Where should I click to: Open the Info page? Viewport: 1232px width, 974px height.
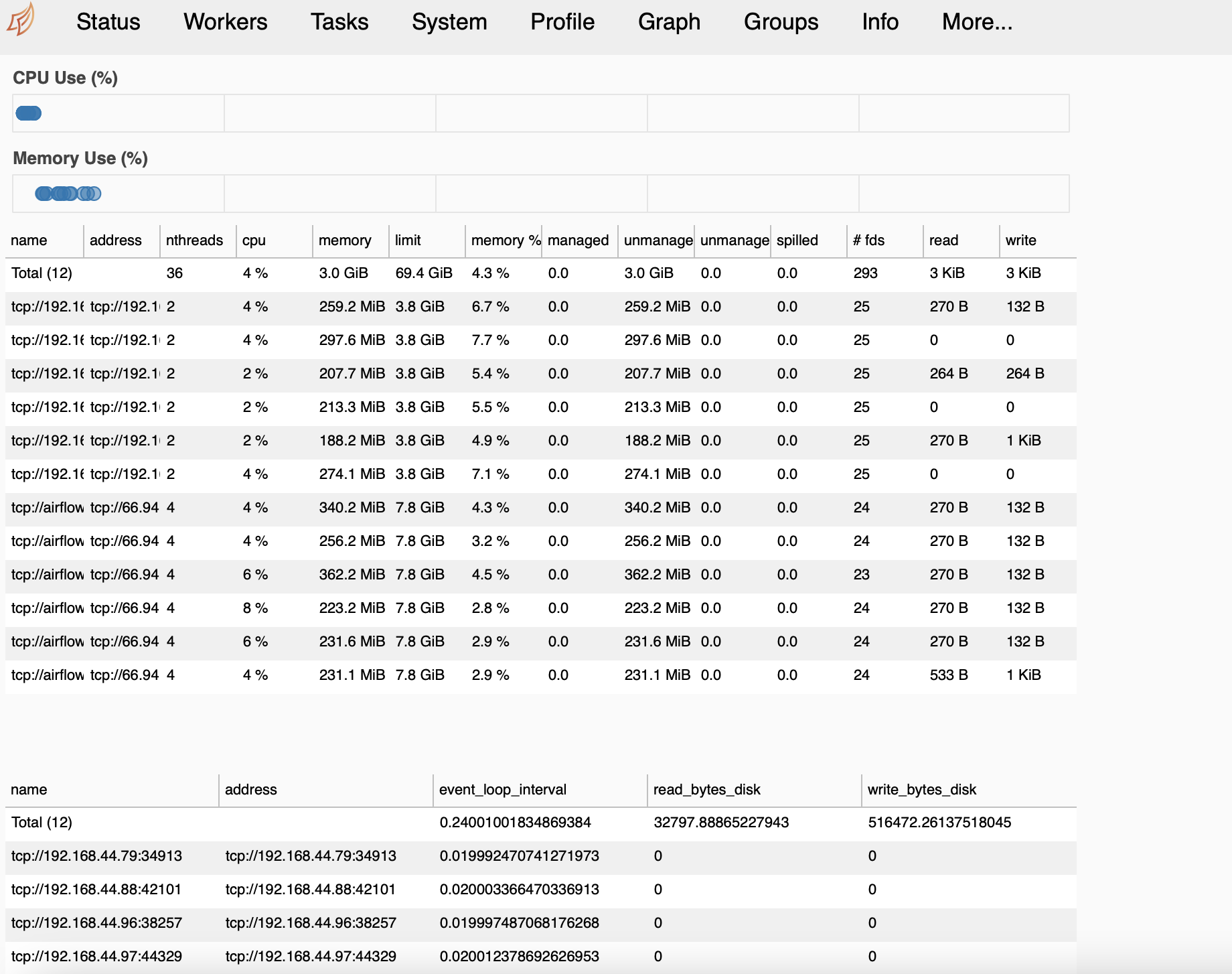pyautogui.click(x=880, y=22)
